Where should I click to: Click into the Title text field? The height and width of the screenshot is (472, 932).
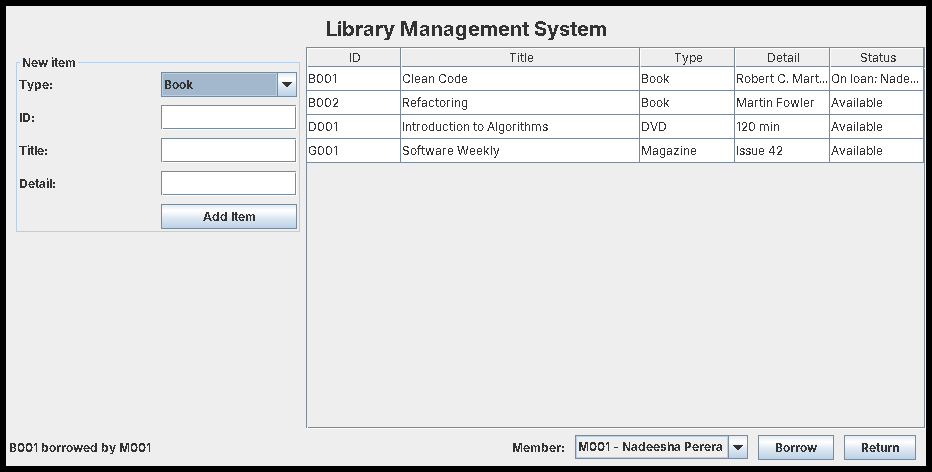229,150
